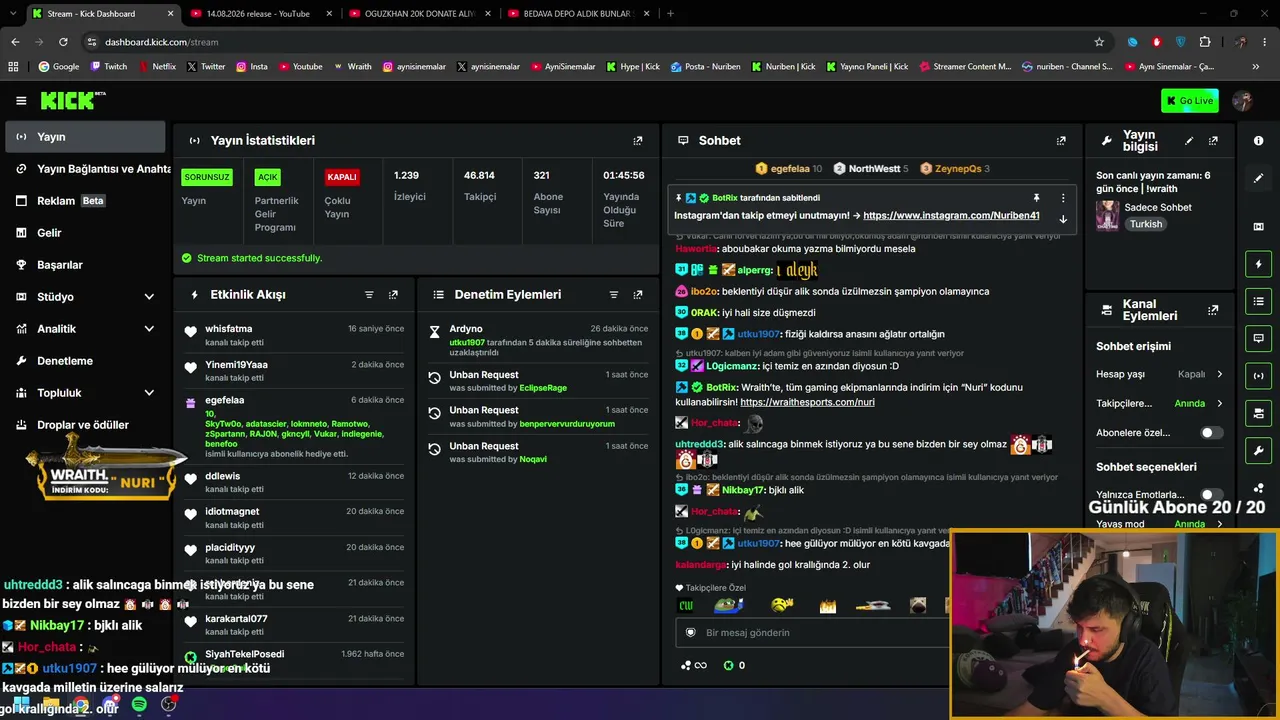Show more bookmarks with the overflow chevron

(x=1256, y=67)
